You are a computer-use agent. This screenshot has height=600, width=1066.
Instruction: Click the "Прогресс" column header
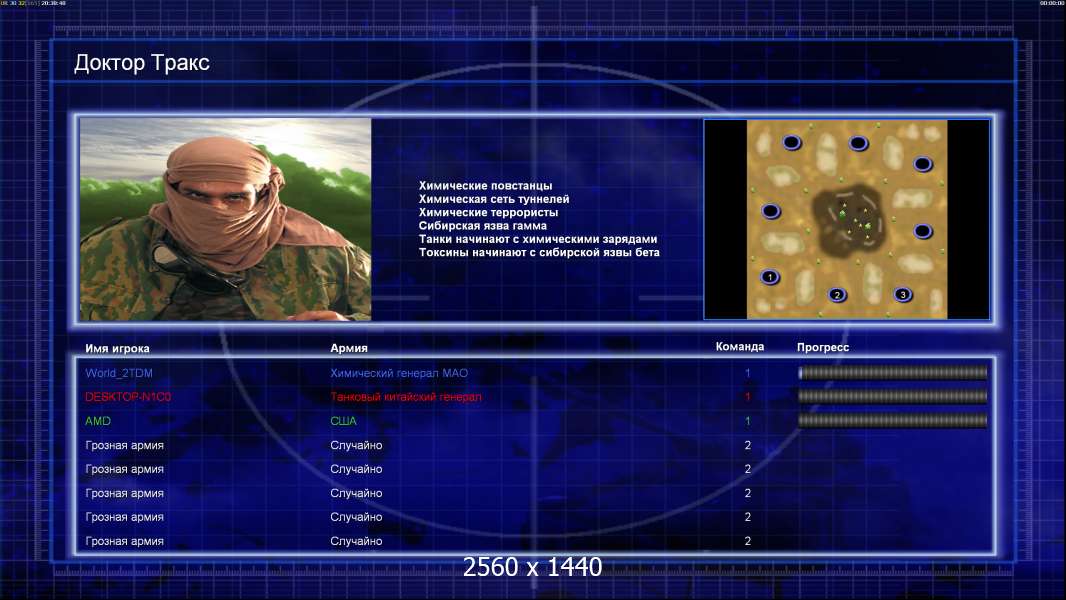pos(823,347)
